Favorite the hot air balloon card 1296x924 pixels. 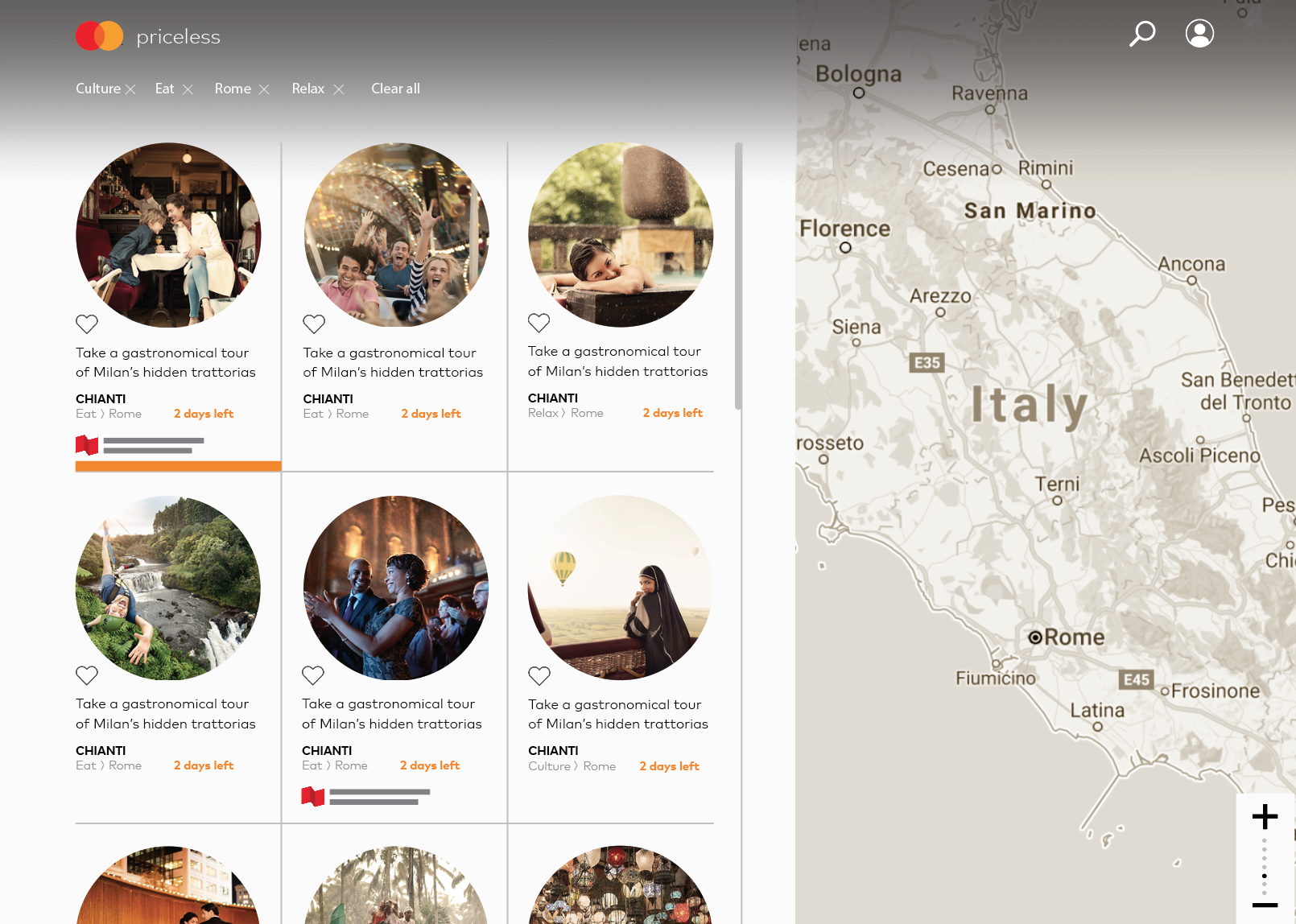539,675
